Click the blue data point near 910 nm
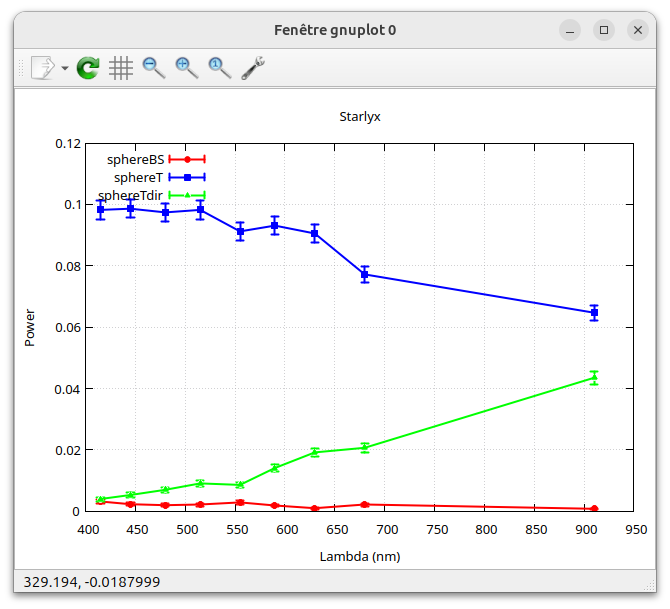Image resolution: width=670 pixels, height=609 pixels. tap(594, 313)
